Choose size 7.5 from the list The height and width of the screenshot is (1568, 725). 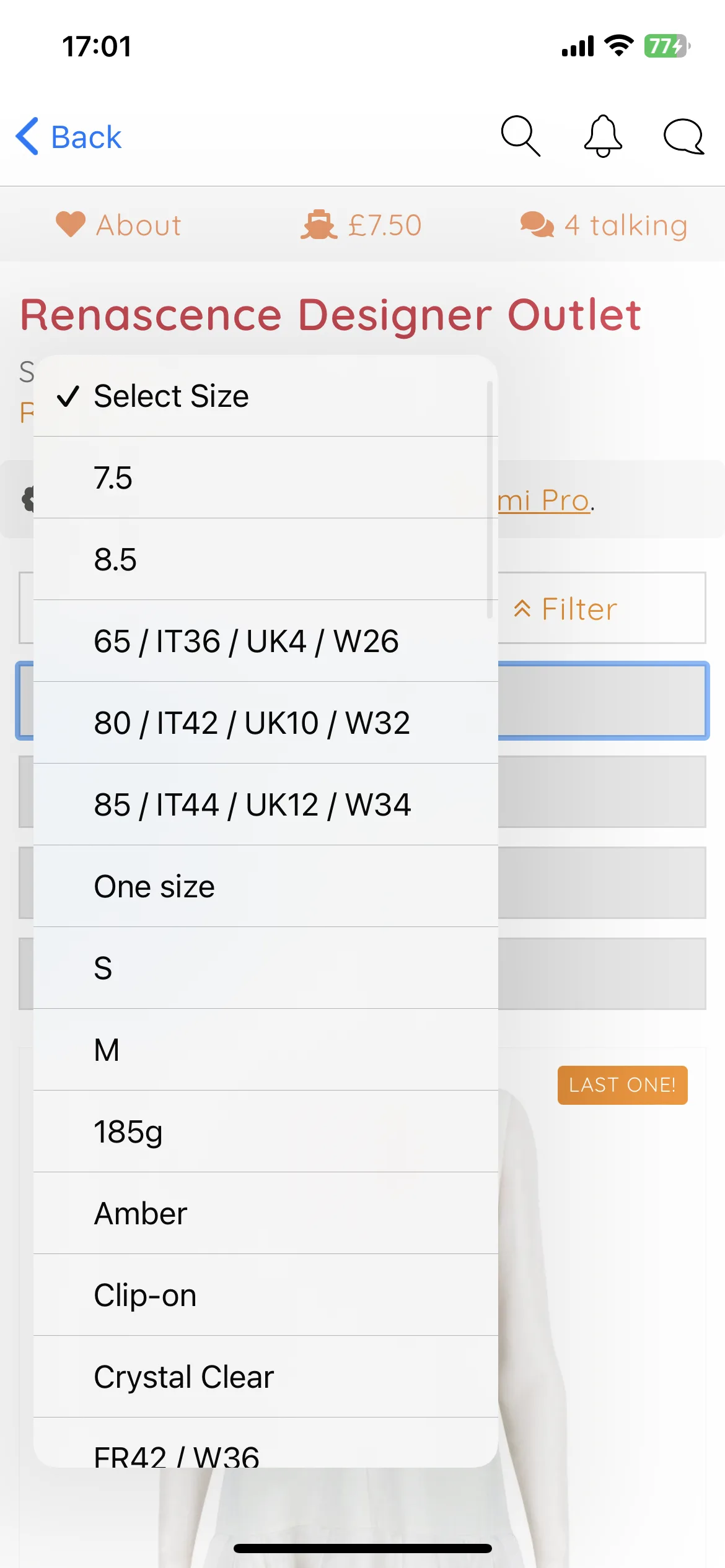(x=266, y=477)
